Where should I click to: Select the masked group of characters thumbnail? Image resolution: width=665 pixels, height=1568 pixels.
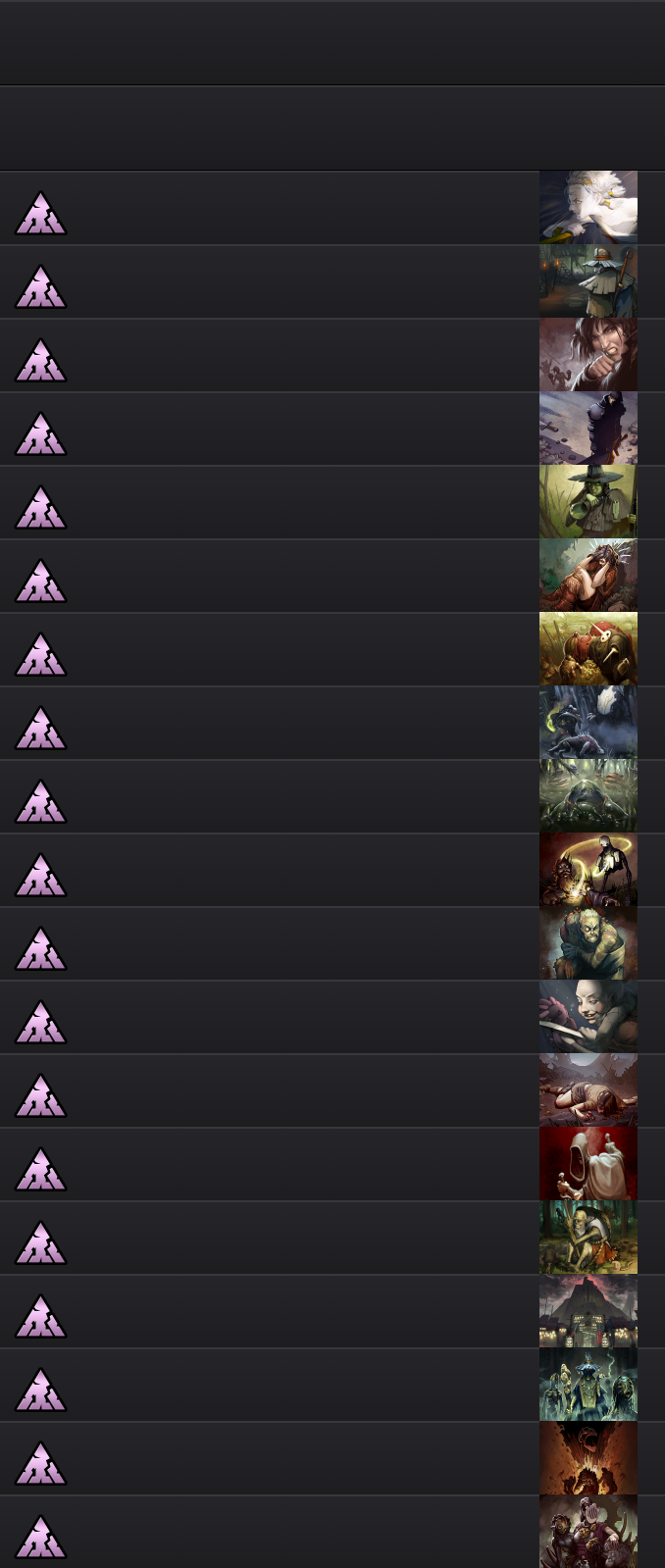coord(588,1532)
